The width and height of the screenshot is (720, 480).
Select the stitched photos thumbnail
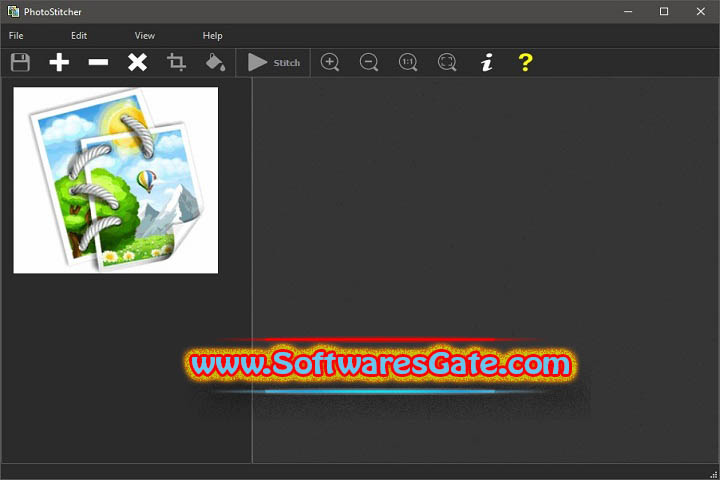tap(116, 180)
